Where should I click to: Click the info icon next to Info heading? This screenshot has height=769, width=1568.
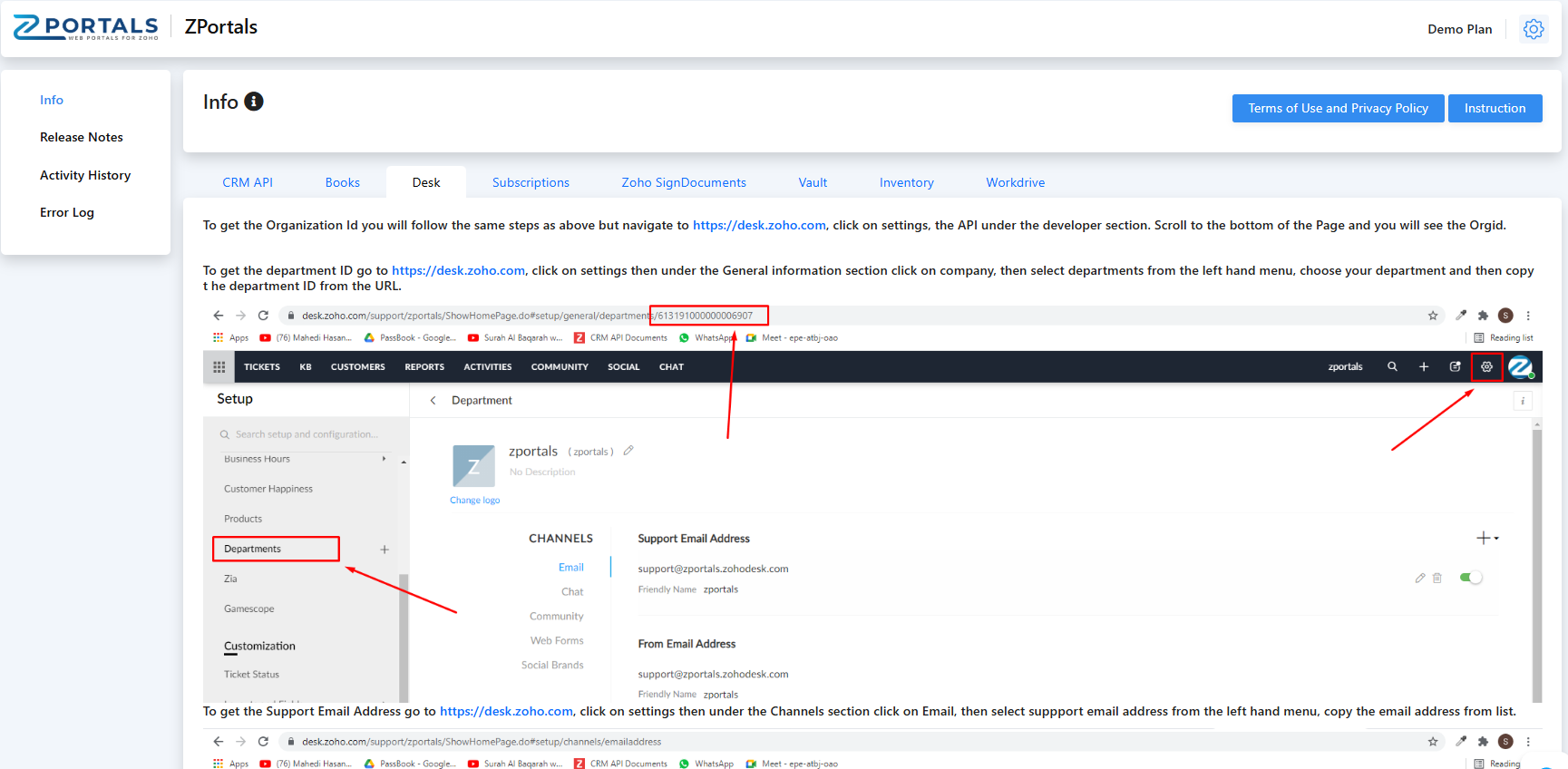254,102
